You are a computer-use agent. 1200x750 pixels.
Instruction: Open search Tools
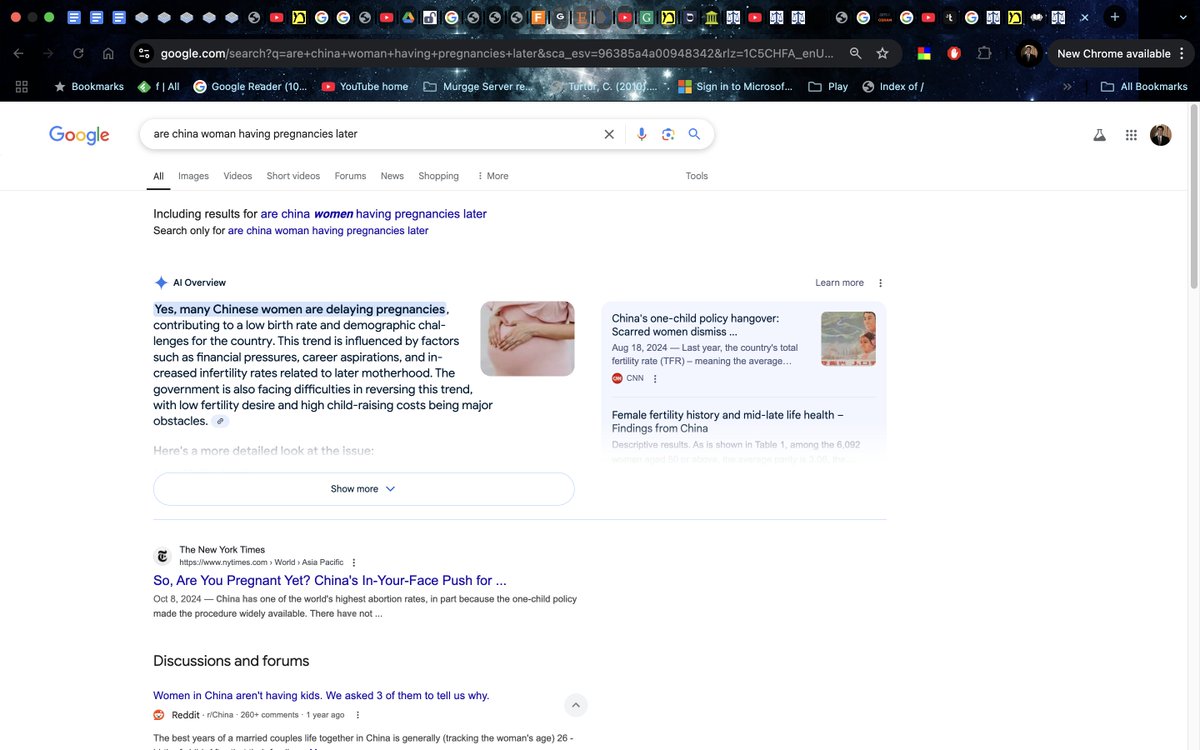coord(697,176)
